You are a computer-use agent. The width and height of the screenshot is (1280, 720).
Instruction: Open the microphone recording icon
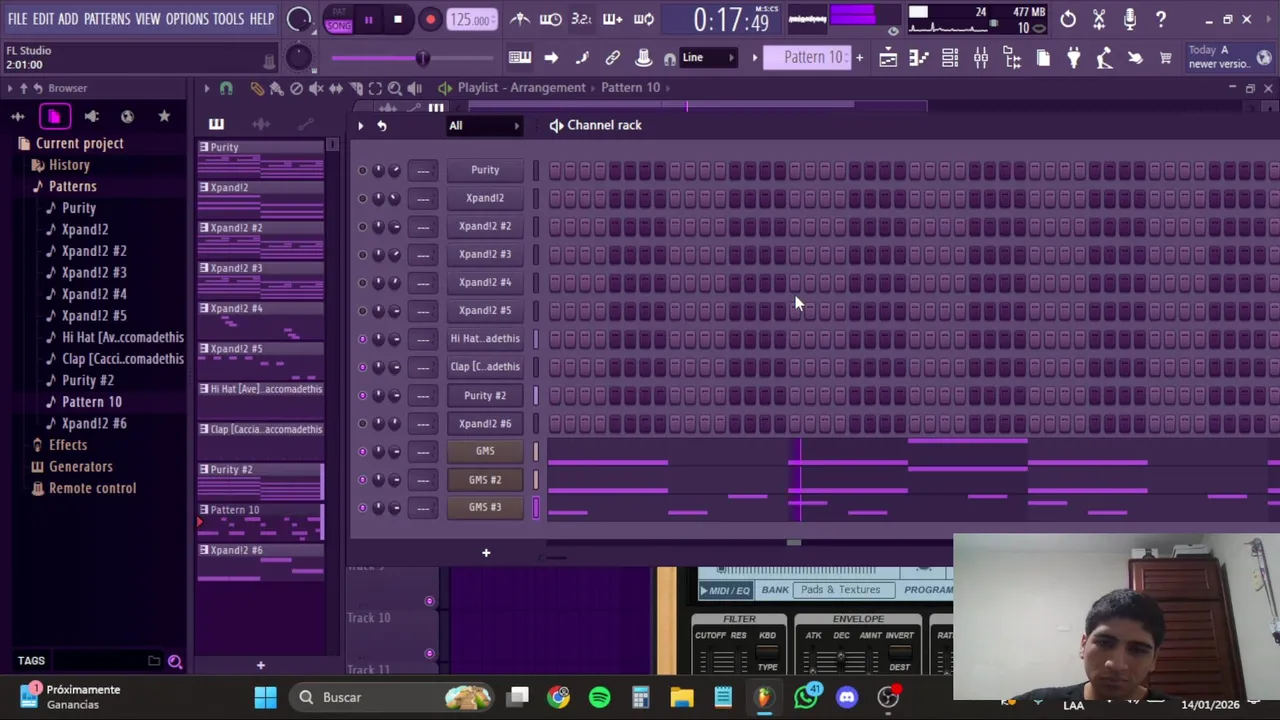coord(1130,19)
